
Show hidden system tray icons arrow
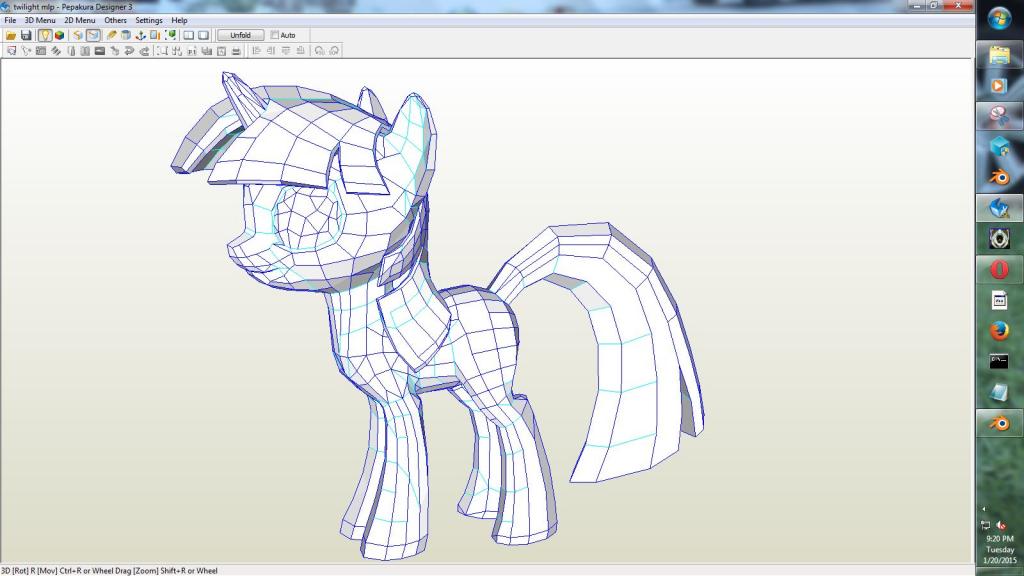click(984, 509)
